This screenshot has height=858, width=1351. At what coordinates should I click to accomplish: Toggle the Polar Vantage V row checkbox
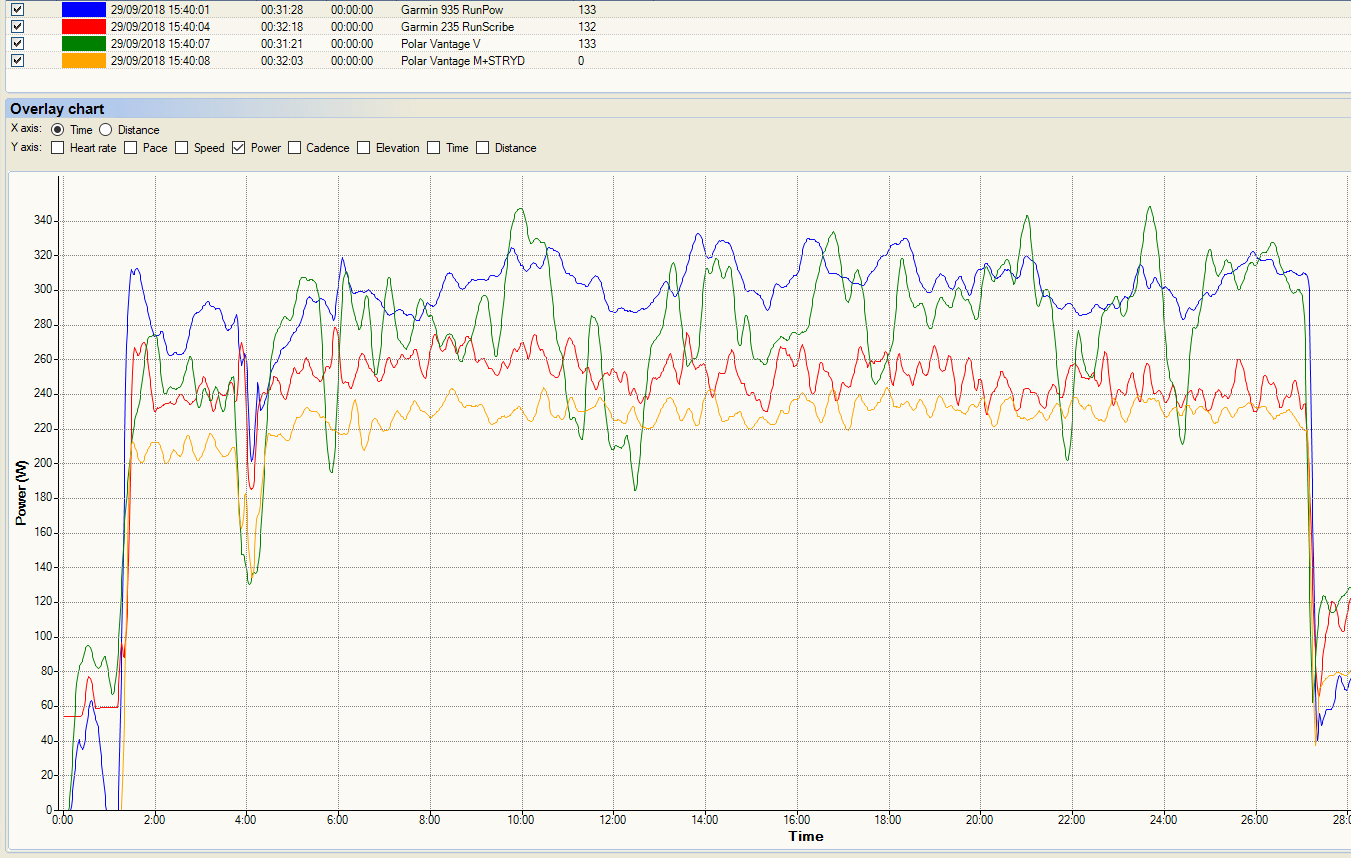tap(17, 44)
